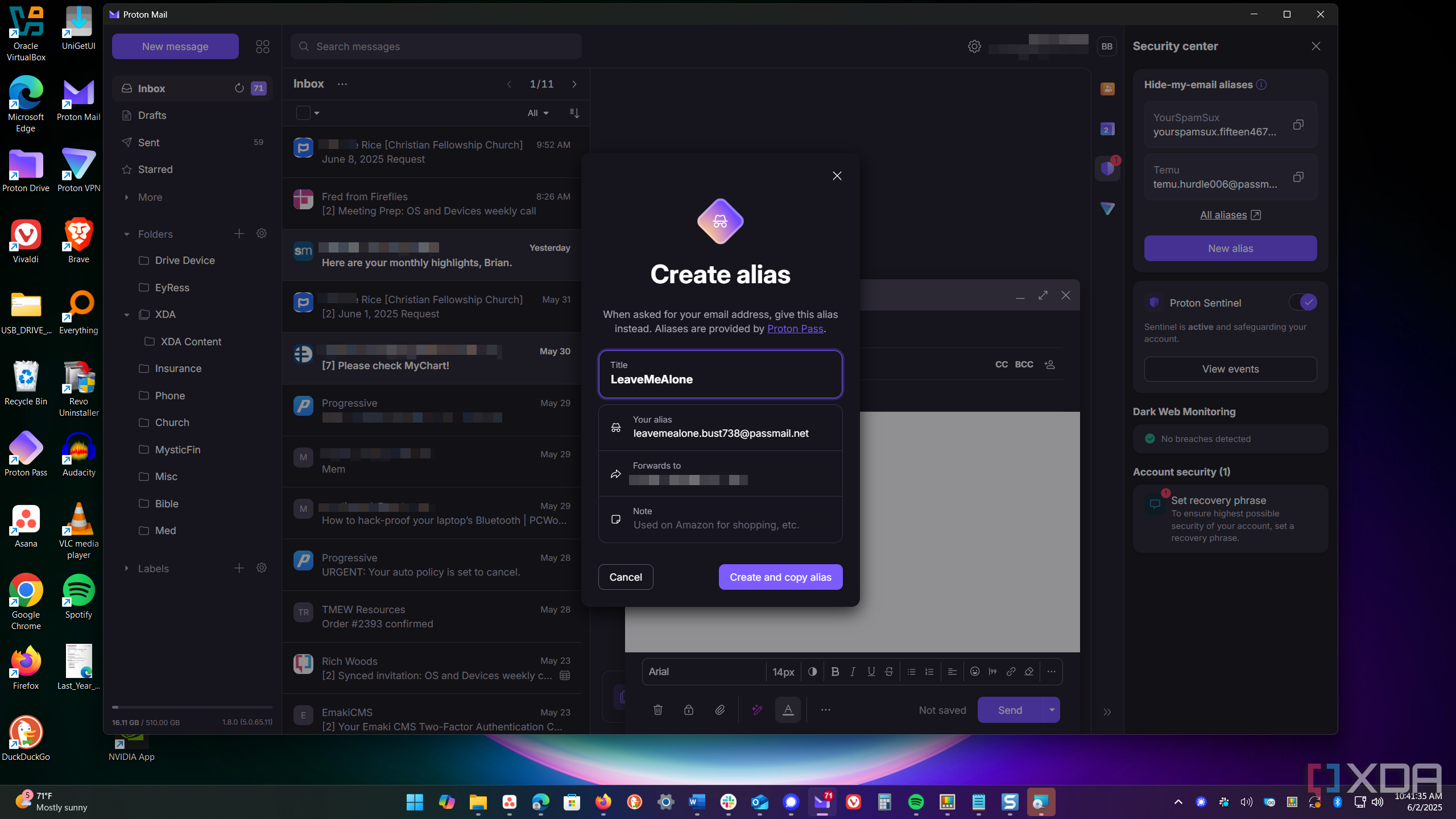Viewport: 1456px width, 819px height.
Task: Copy the Temu alias address
Action: tap(1298, 177)
